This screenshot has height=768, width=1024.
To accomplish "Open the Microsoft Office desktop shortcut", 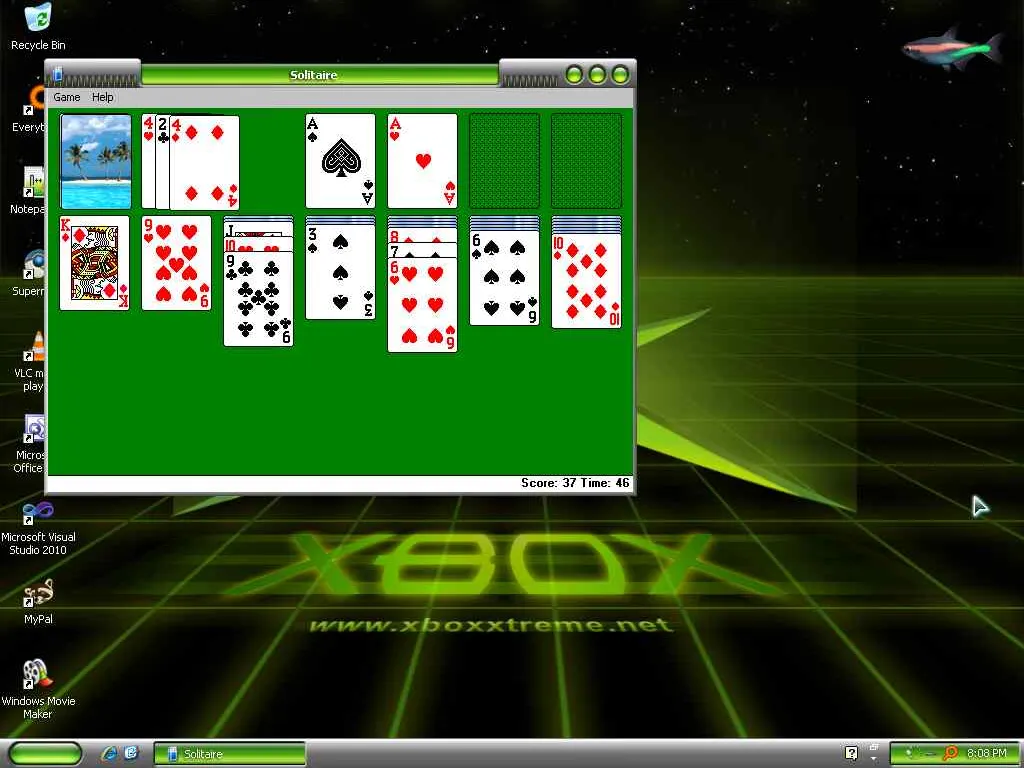I will coord(30,443).
